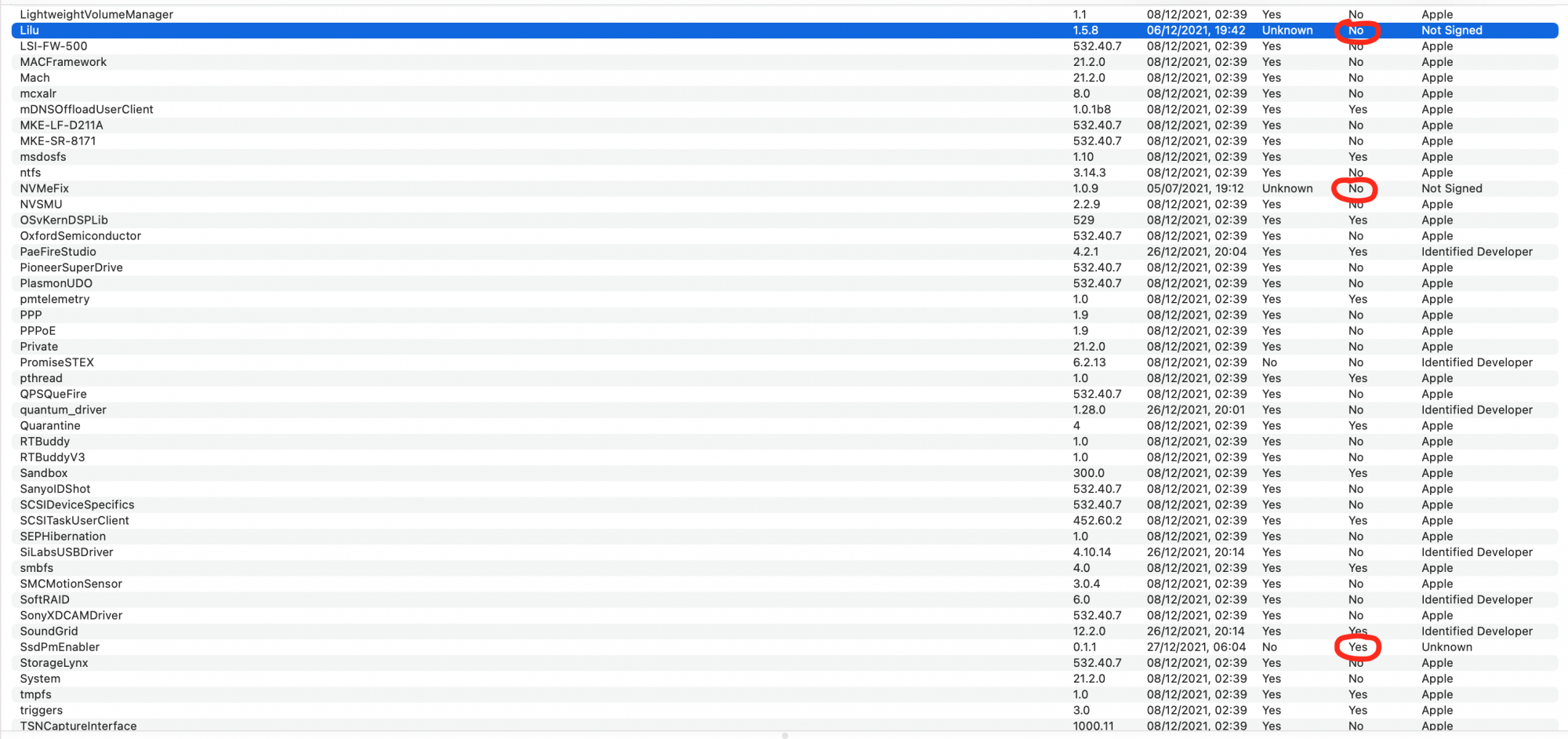This screenshot has height=739, width=1568.
Task: Select the SCSITaskUserClient extension name
Action: click(x=74, y=521)
